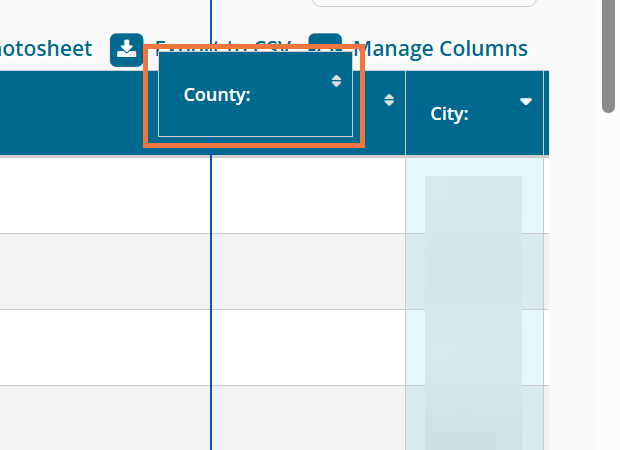Screen dimensions: 620x450
Task: Click sort arrows on dragged County header
Action: point(336,81)
